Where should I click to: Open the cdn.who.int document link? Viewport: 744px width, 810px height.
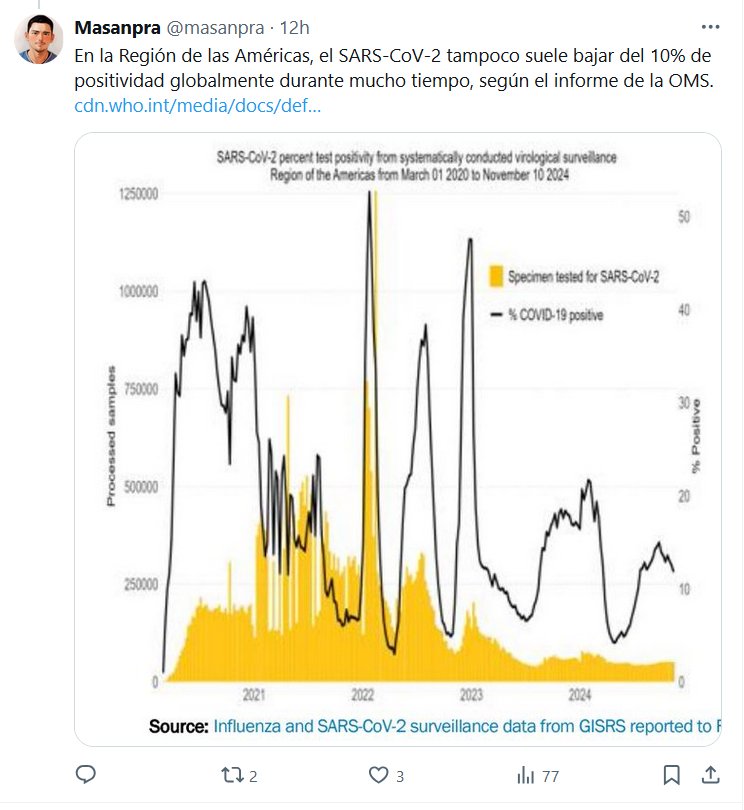pos(197,105)
